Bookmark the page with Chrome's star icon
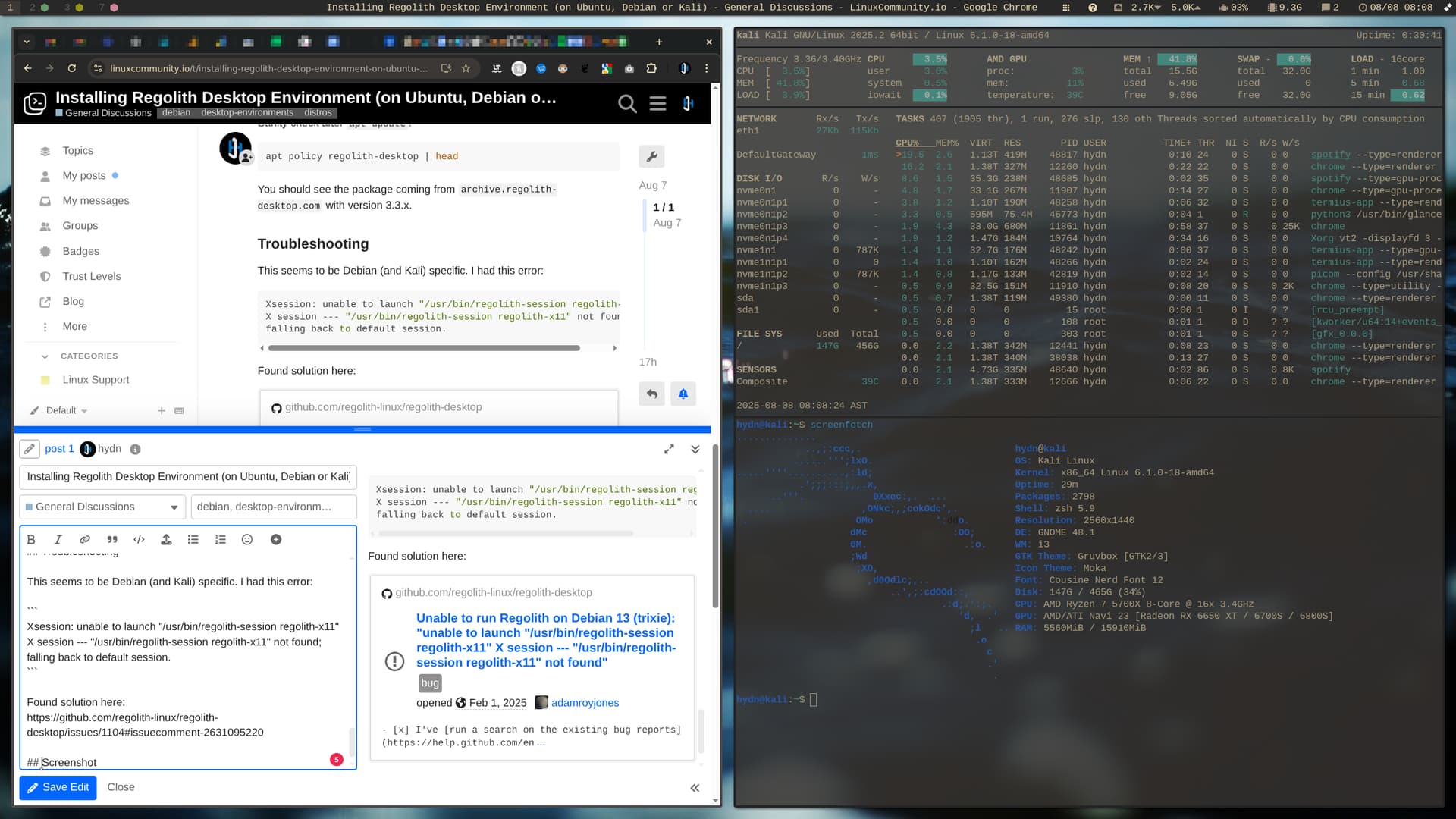1456x819 pixels. (466, 68)
